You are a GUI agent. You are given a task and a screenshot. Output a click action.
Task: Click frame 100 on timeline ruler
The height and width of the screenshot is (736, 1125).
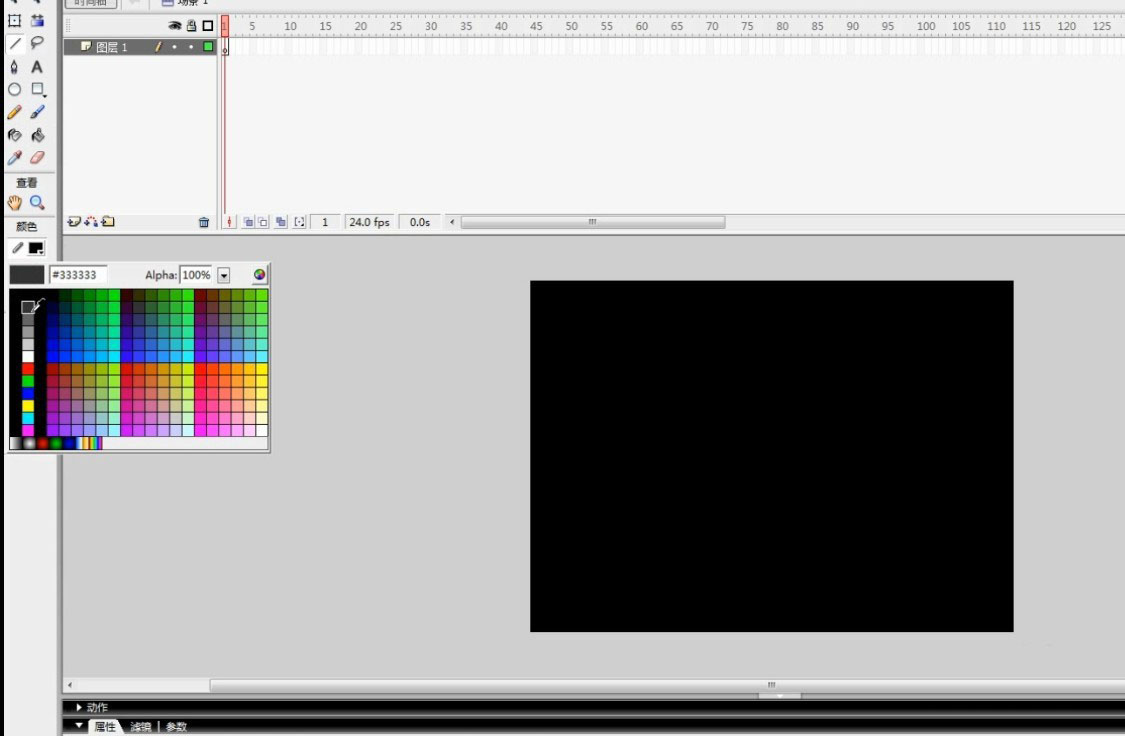(926, 26)
